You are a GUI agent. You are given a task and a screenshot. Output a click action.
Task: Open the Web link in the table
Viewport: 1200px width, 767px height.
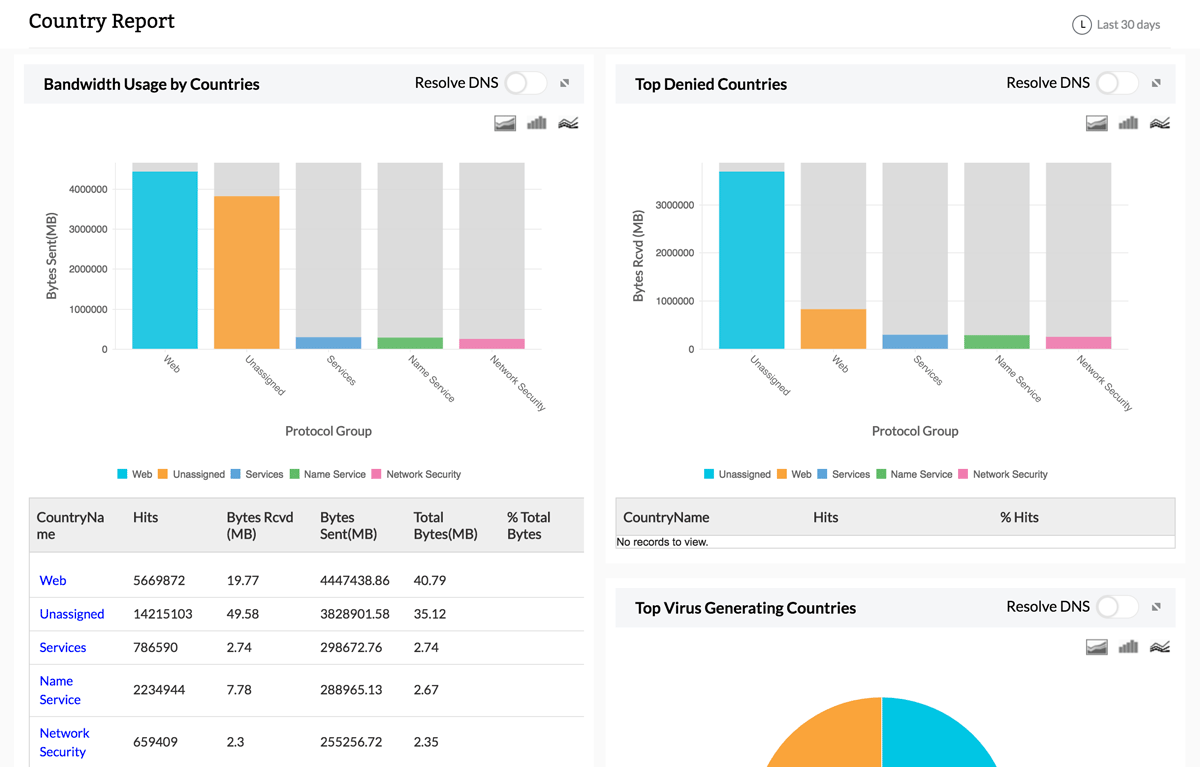point(53,580)
